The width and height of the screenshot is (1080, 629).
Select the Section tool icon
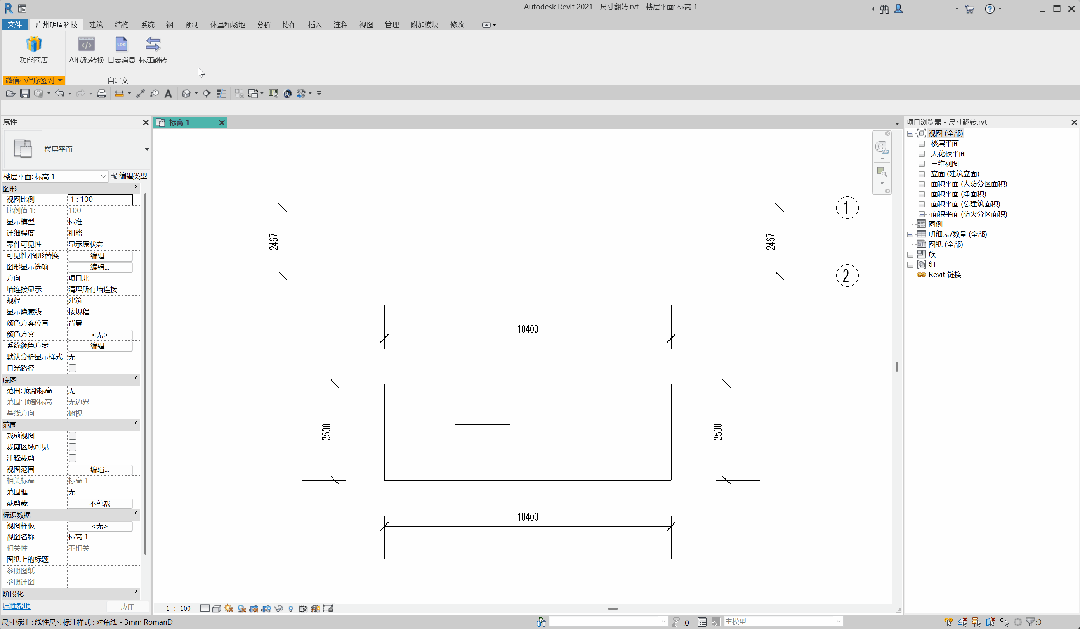207,94
